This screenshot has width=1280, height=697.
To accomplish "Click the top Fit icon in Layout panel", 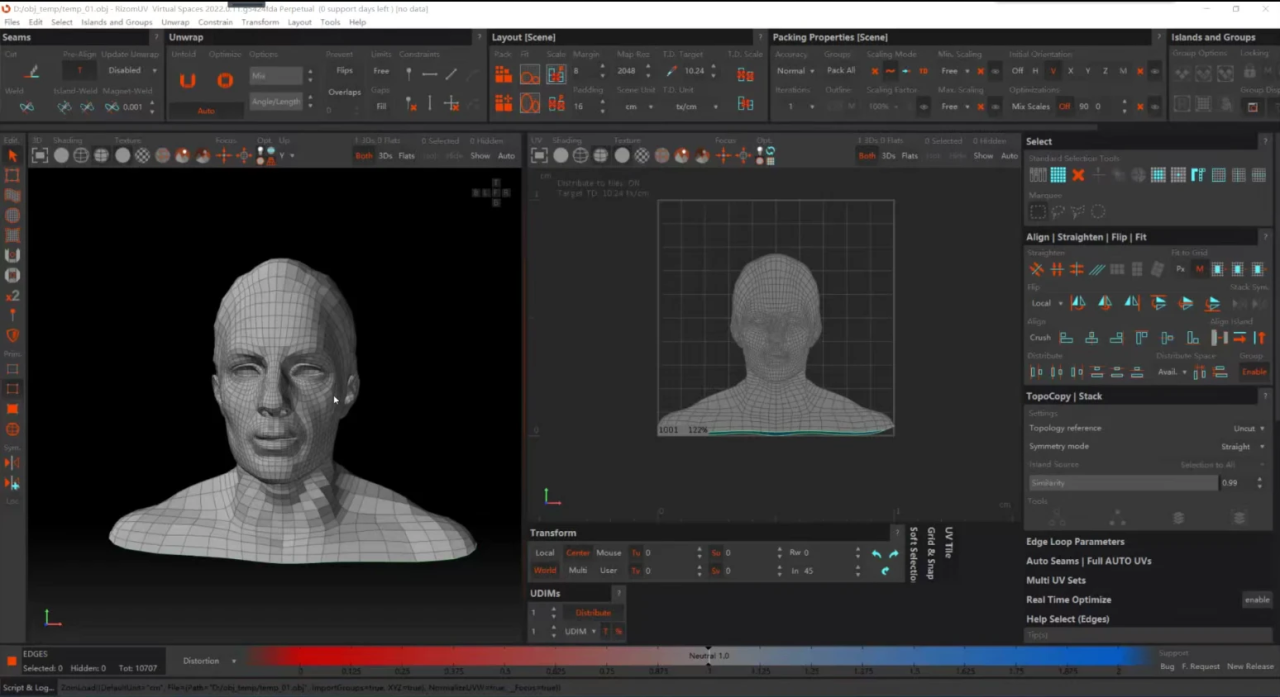I will click(x=529, y=75).
